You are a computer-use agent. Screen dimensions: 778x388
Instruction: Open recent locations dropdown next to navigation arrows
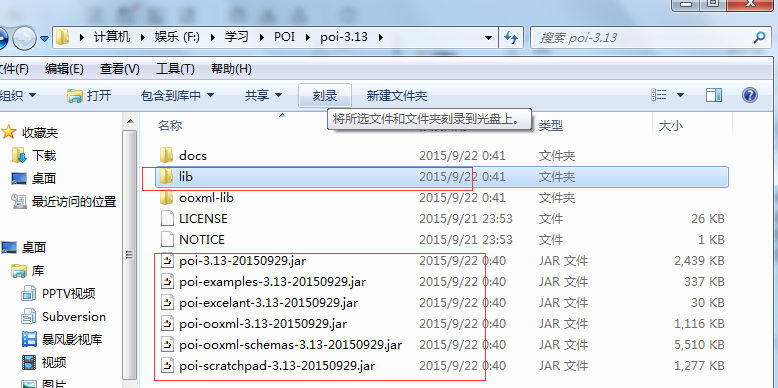[45, 38]
